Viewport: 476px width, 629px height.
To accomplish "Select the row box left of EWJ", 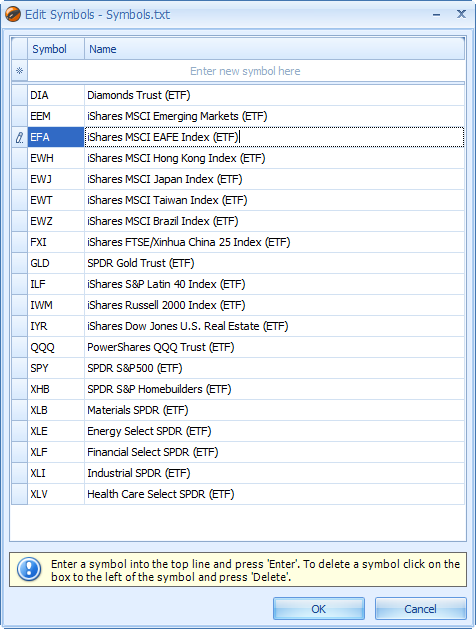I will pos(19,179).
